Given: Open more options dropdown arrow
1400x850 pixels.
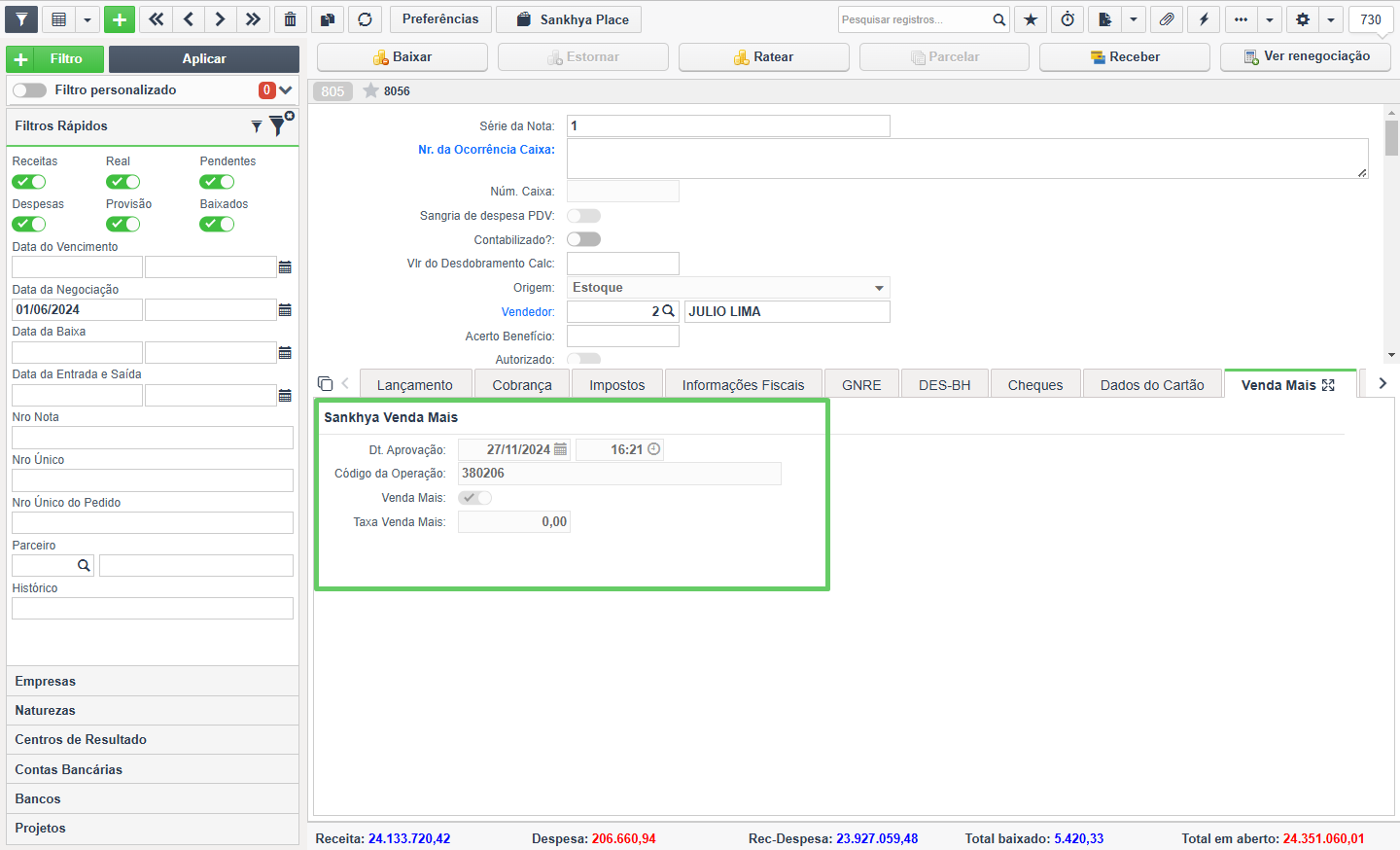Looking at the screenshot, I should [x=1269, y=19].
